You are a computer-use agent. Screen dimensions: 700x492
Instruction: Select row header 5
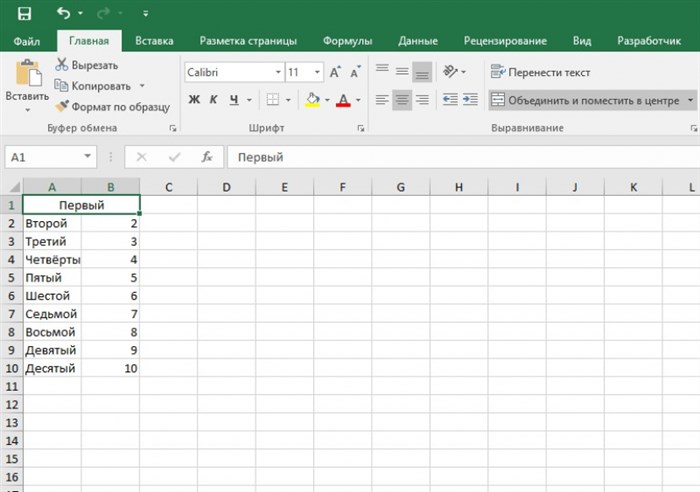[11, 278]
